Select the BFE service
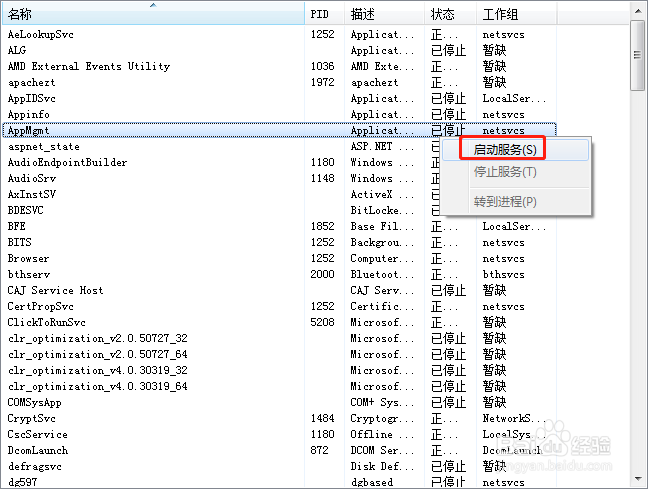This screenshot has height=489, width=648. click(17, 227)
